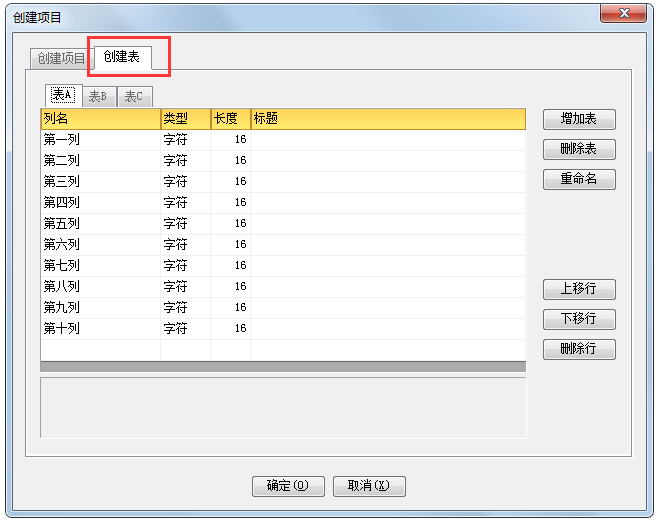Confirm with 确定(O) button
658x522 pixels.
(288, 486)
